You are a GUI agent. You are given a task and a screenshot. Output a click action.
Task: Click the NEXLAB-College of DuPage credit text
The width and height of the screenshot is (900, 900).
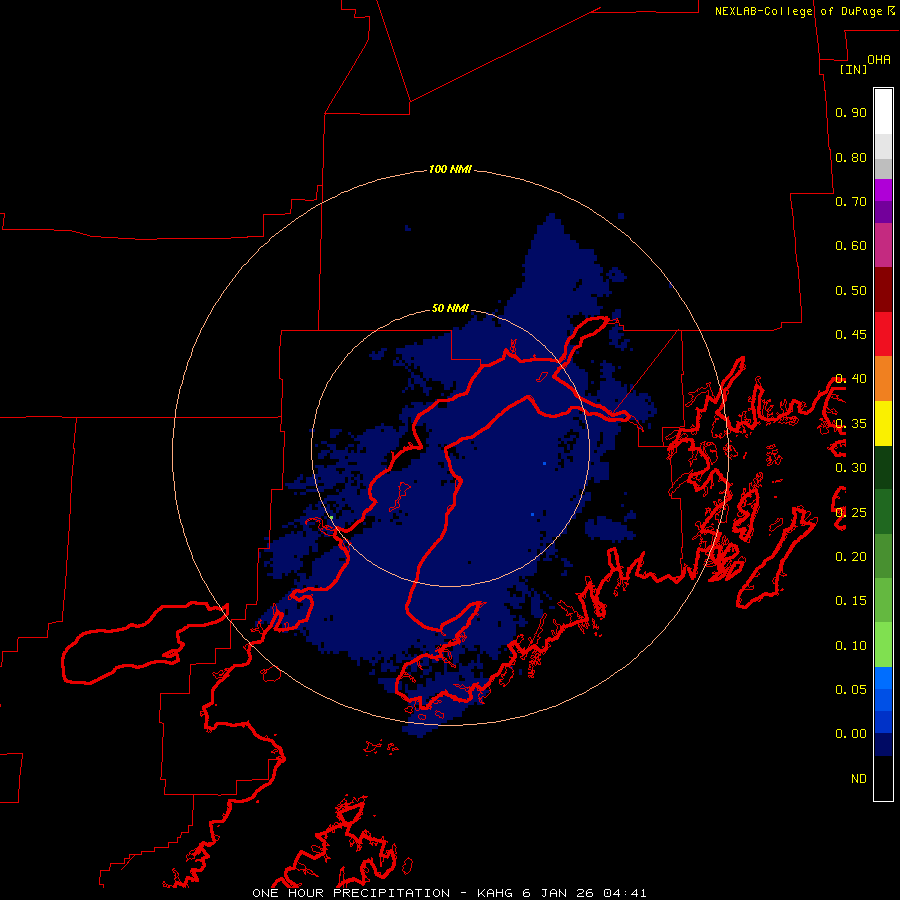pos(801,11)
